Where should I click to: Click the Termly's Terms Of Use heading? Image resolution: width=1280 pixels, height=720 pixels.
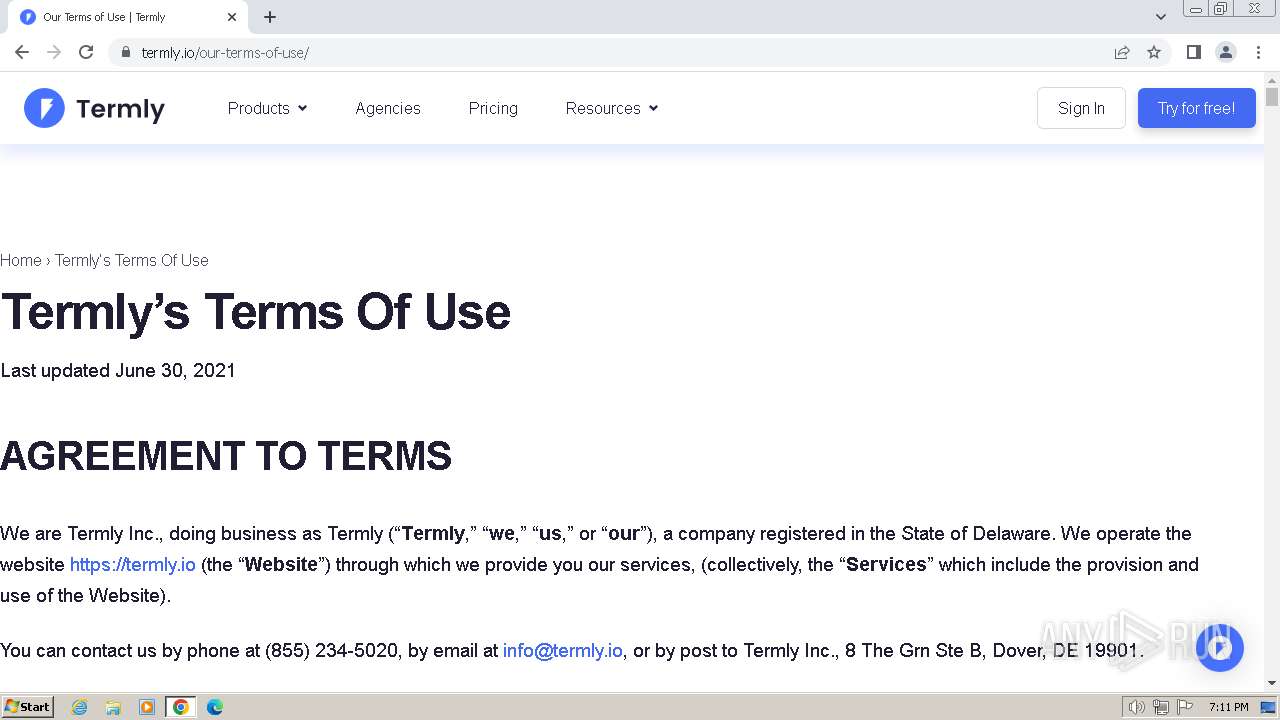[256, 312]
